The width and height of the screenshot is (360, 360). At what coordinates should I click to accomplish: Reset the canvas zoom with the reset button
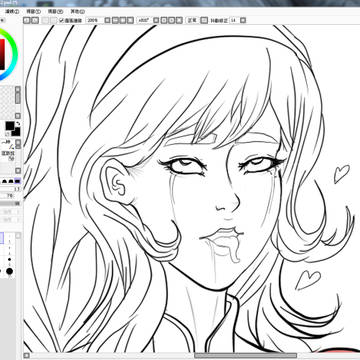131,20
